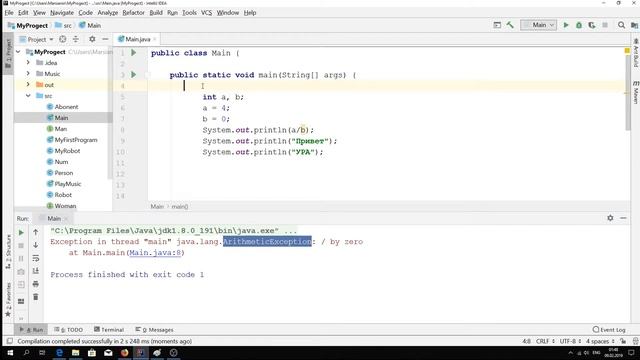Open the Messages tool window tab
The width and height of the screenshot is (640, 360).
coord(154,330)
